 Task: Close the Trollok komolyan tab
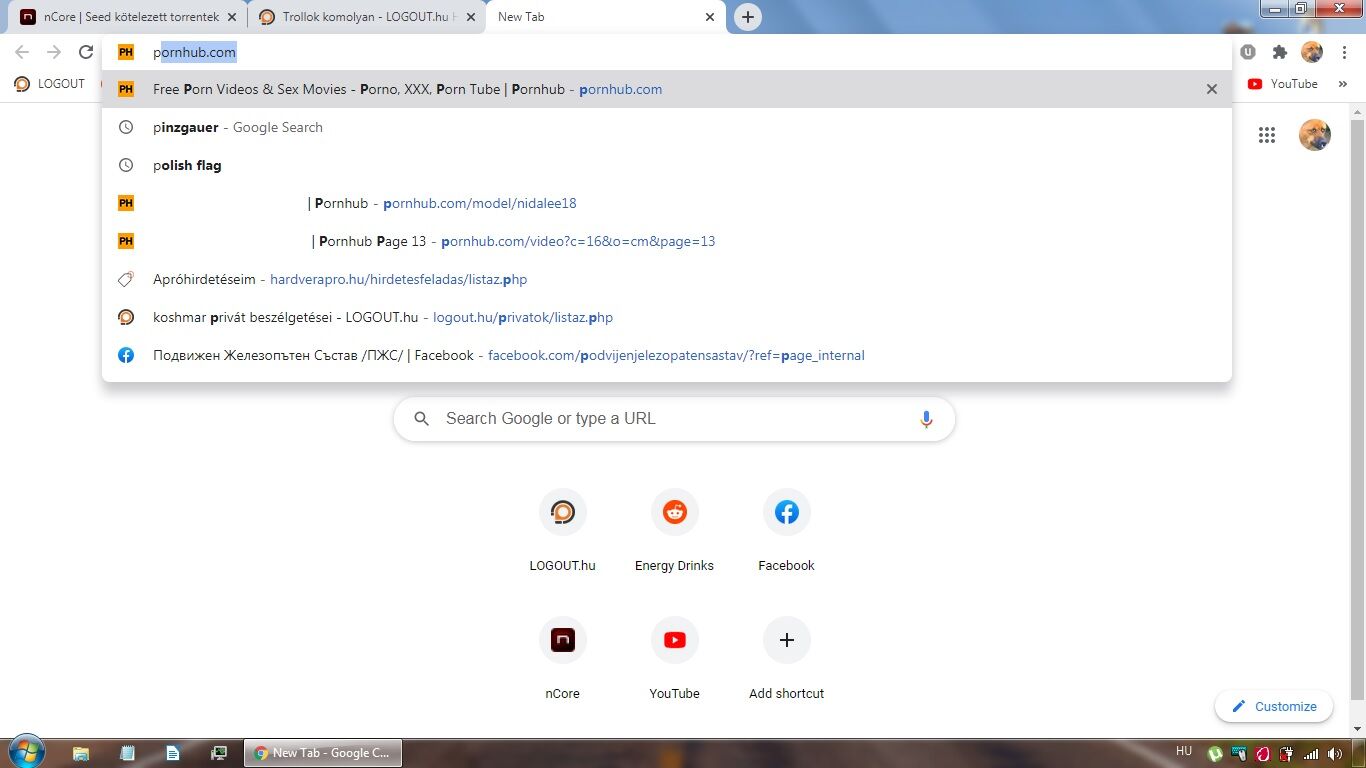click(471, 17)
